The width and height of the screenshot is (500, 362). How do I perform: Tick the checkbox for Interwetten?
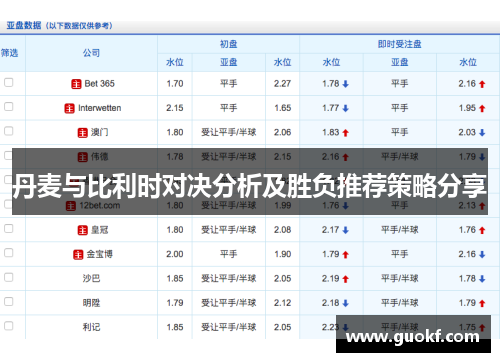9,107
